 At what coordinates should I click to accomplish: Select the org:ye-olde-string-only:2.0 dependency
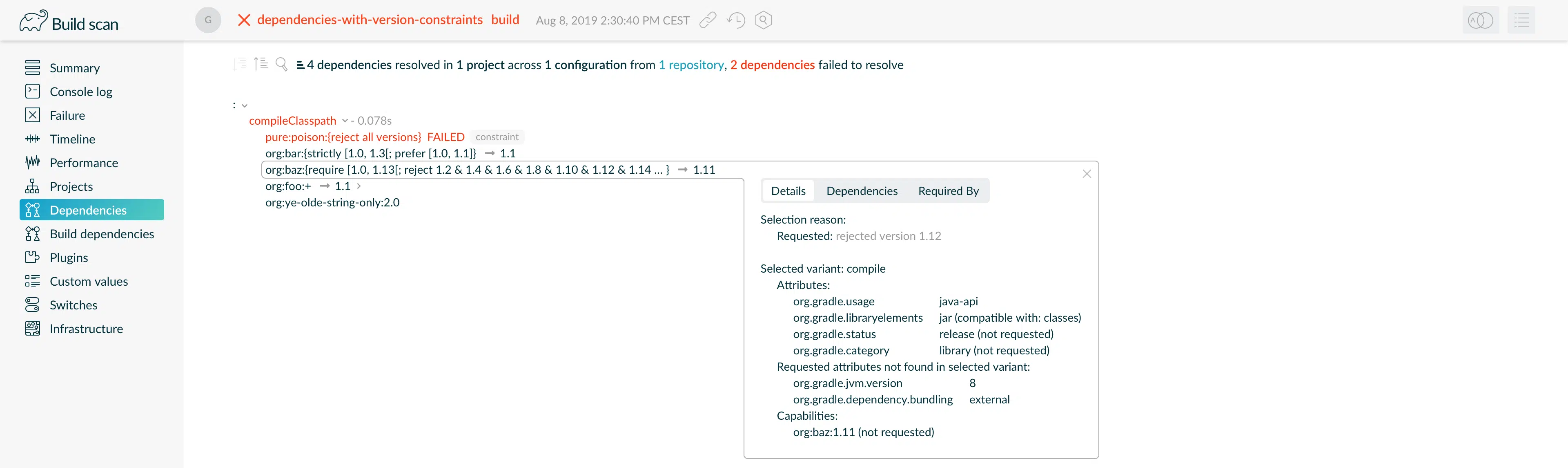[x=332, y=202]
